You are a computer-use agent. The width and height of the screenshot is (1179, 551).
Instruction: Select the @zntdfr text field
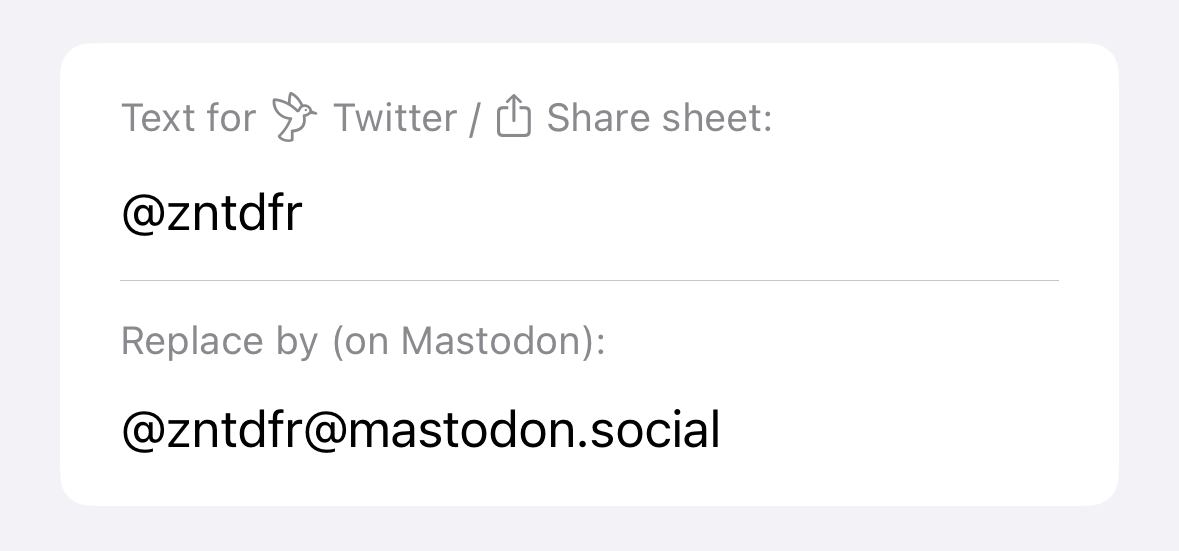click(589, 213)
